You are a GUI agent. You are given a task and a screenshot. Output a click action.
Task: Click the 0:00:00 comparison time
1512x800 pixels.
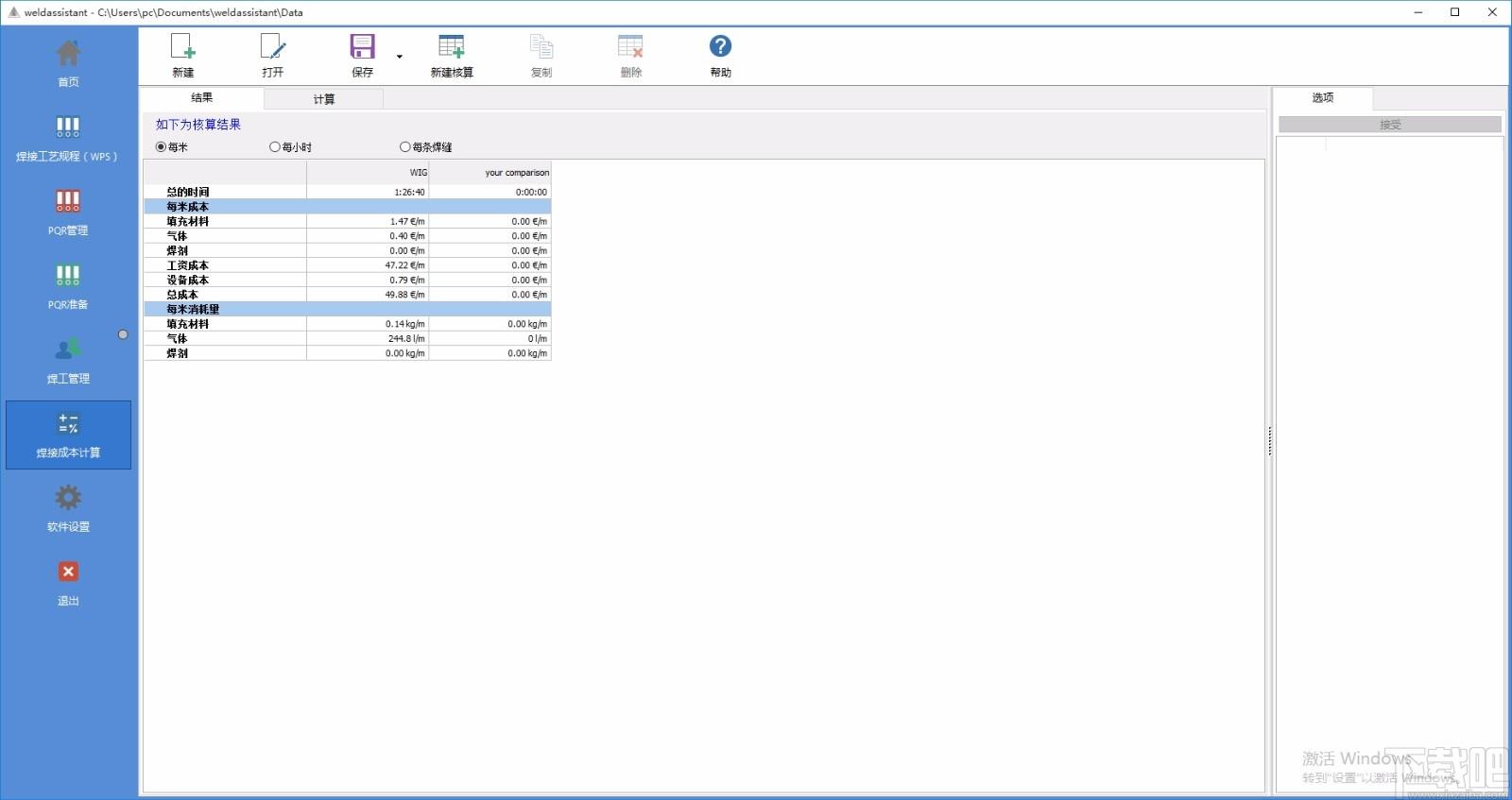click(x=531, y=192)
